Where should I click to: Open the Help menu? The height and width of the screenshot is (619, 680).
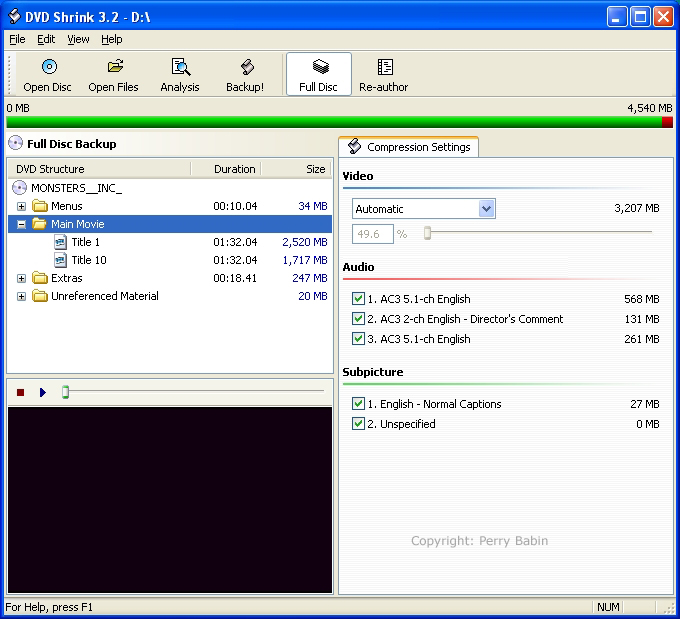tap(111, 39)
